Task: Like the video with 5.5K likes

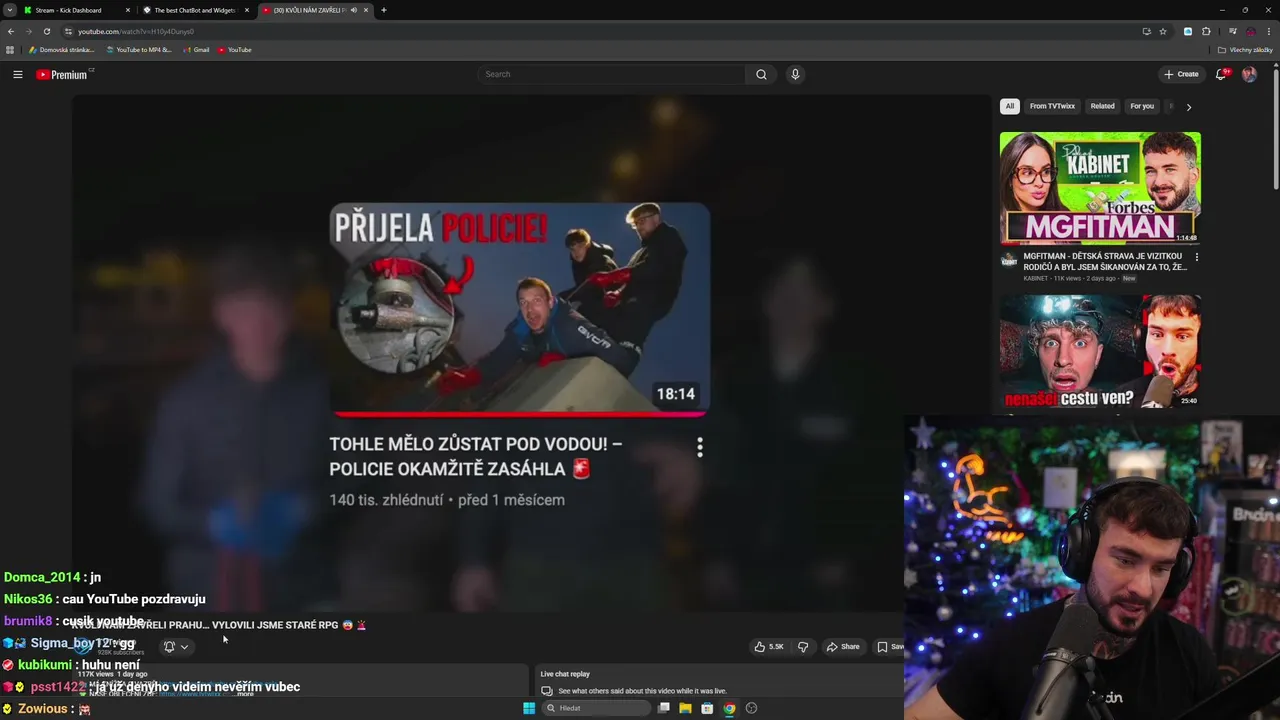Action: [x=769, y=647]
